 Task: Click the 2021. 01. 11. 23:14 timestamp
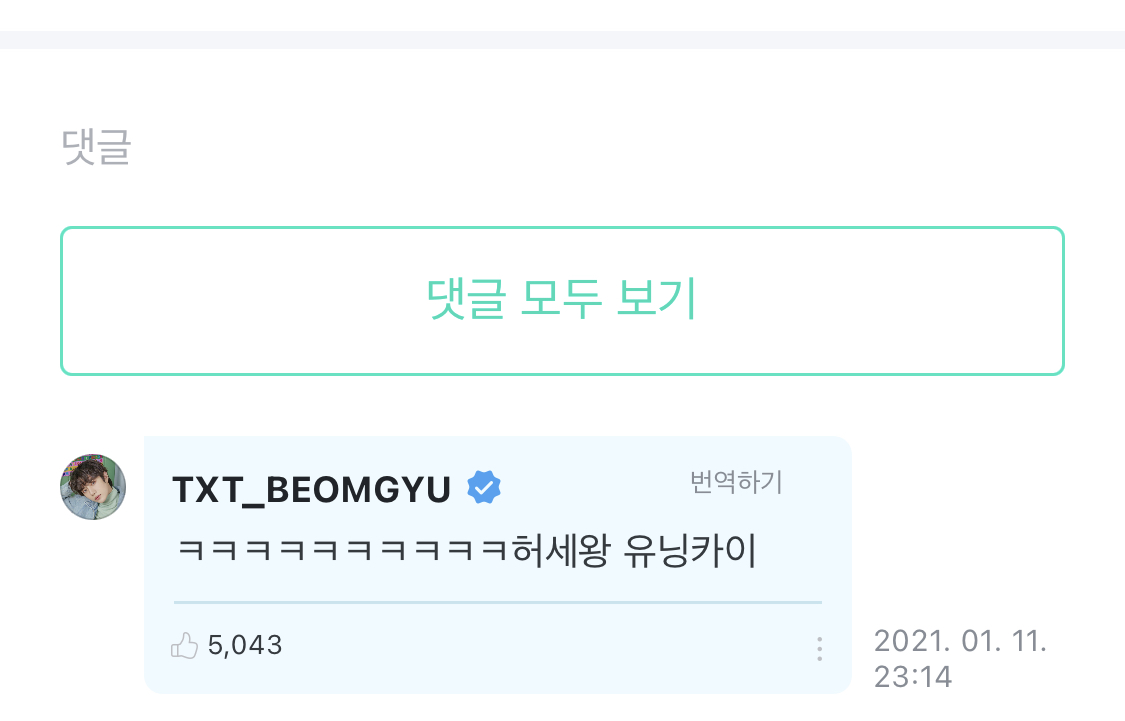960,659
